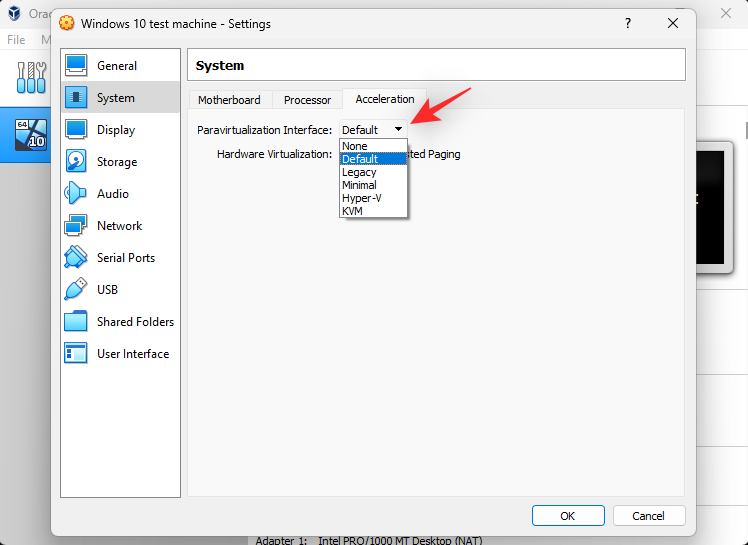Open the Serial Ports settings label
The height and width of the screenshot is (545, 748).
coord(126,258)
